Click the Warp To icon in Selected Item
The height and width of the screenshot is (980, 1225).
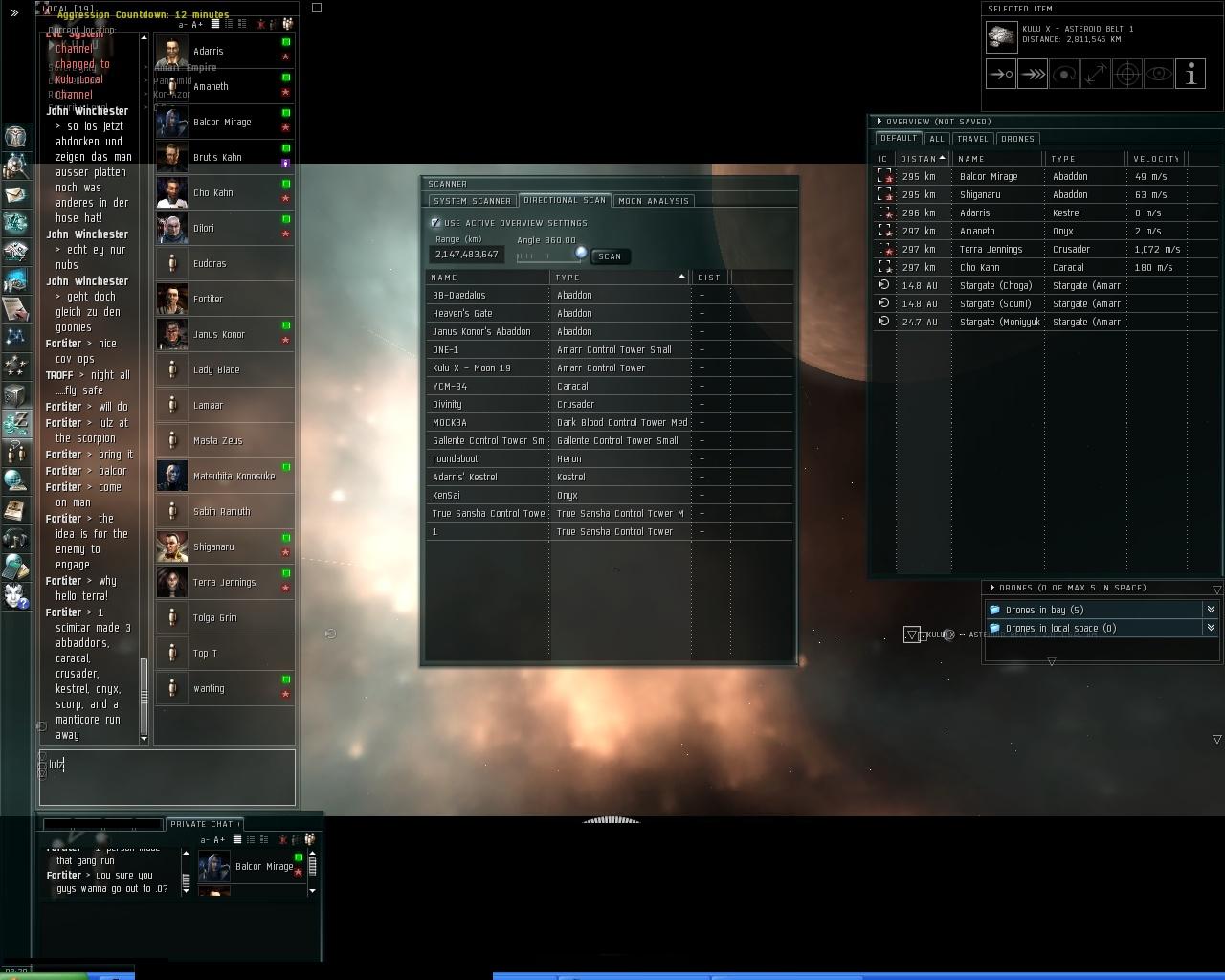[x=1033, y=74]
